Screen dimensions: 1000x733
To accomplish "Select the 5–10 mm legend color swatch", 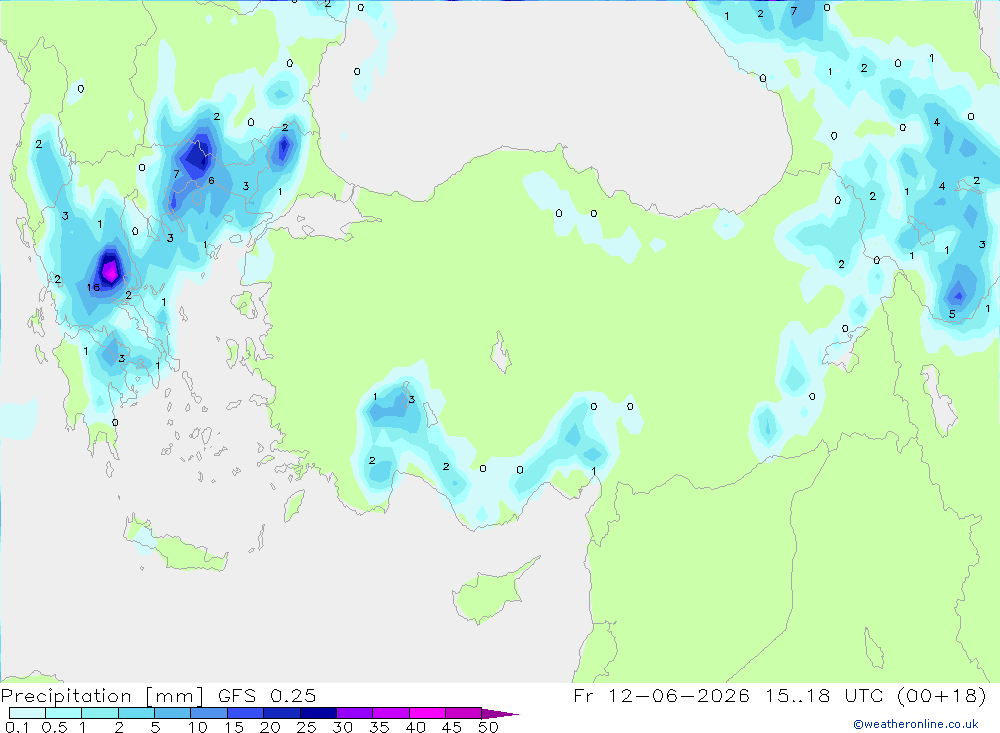I will (x=172, y=713).
